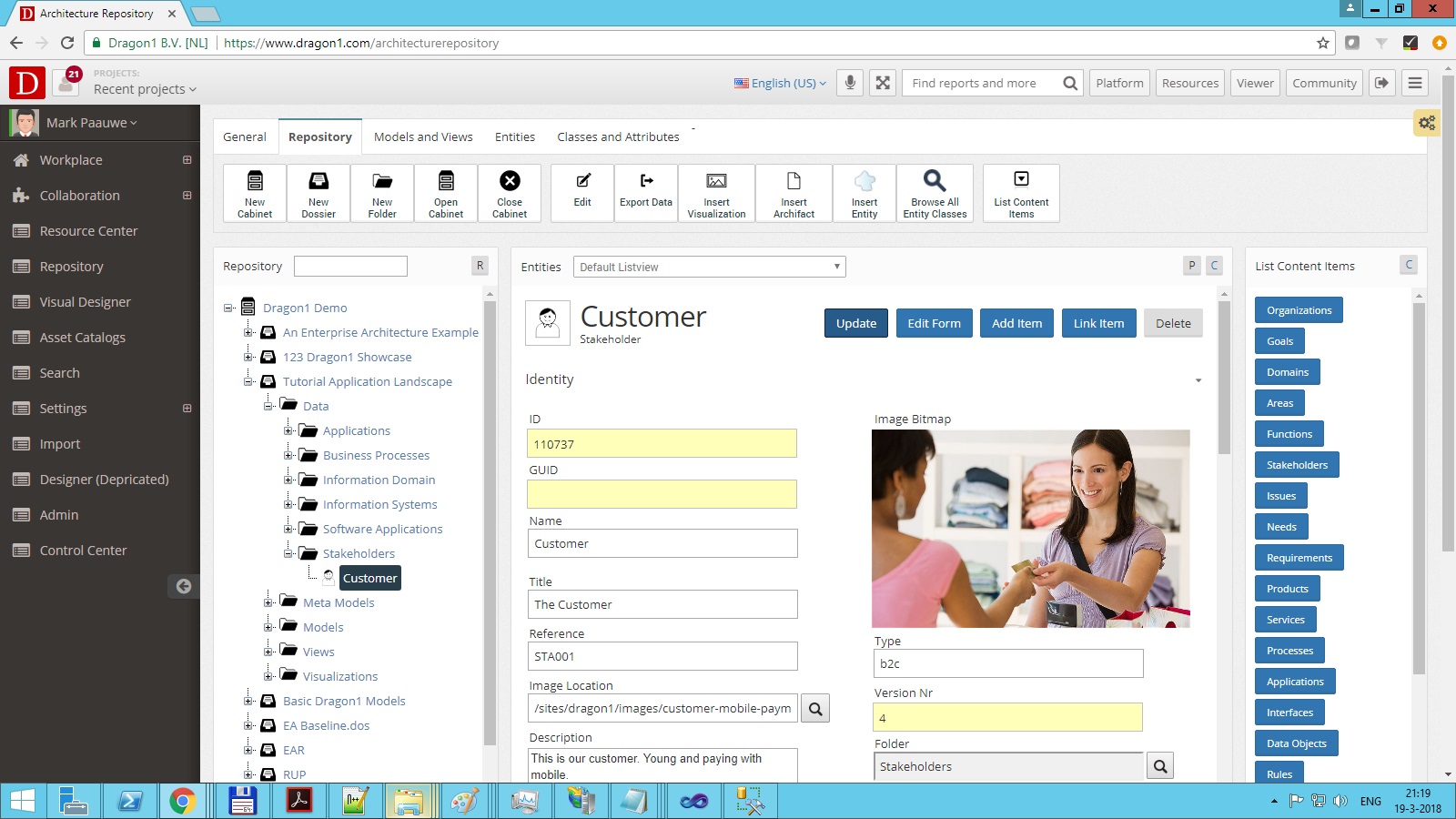Expand the Workplace sidebar item plus
The height and width of the screenshot is (819, 1456).
[187, 160]
